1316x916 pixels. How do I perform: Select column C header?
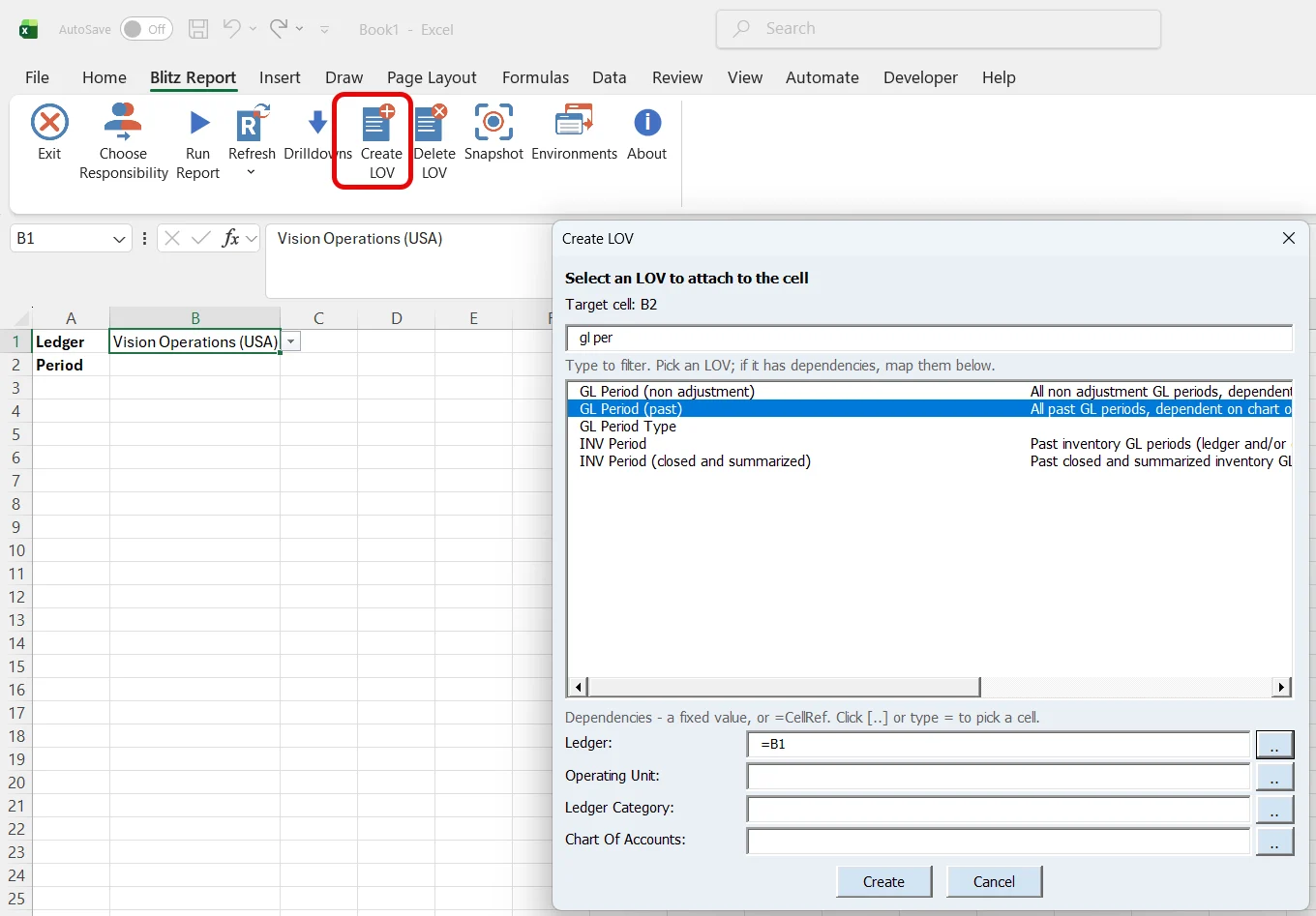[318, 318]
